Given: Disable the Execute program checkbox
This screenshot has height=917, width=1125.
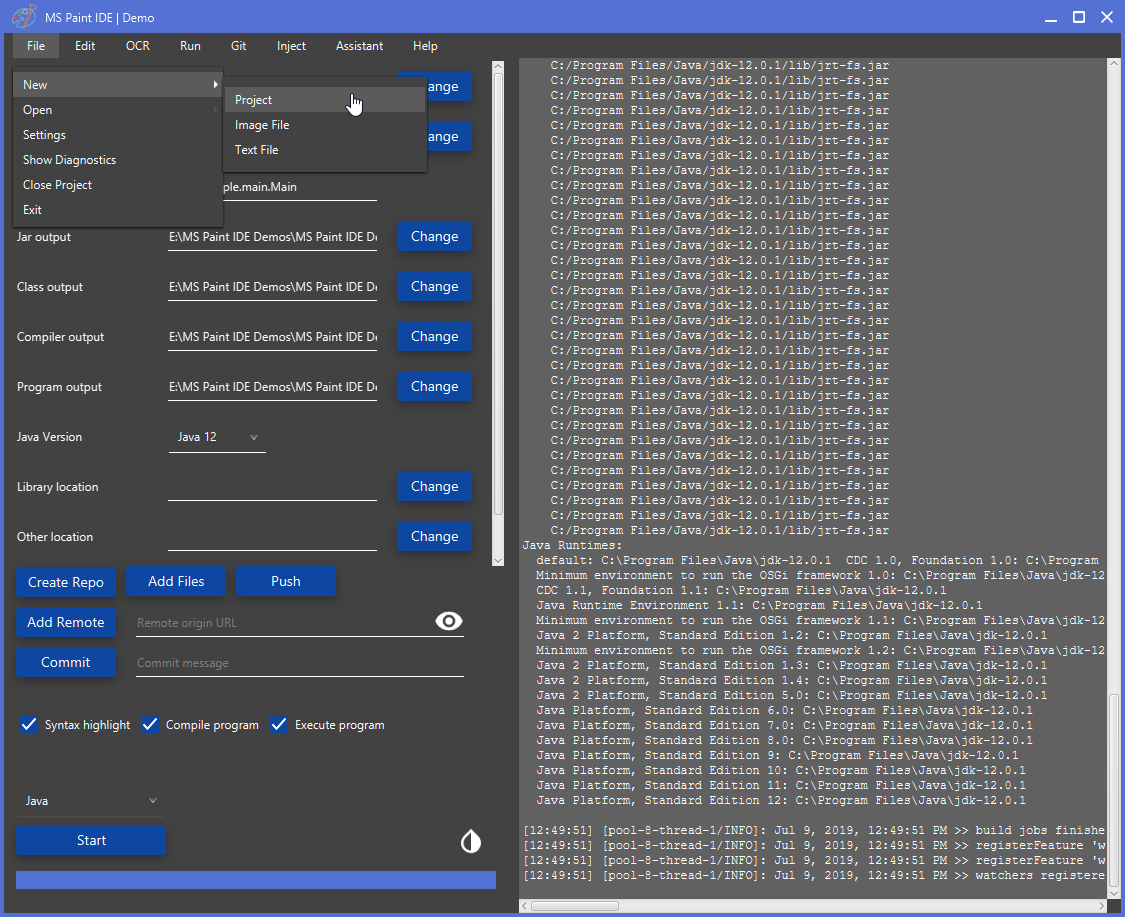Looking at the screenshot, I should pos(279,724).
